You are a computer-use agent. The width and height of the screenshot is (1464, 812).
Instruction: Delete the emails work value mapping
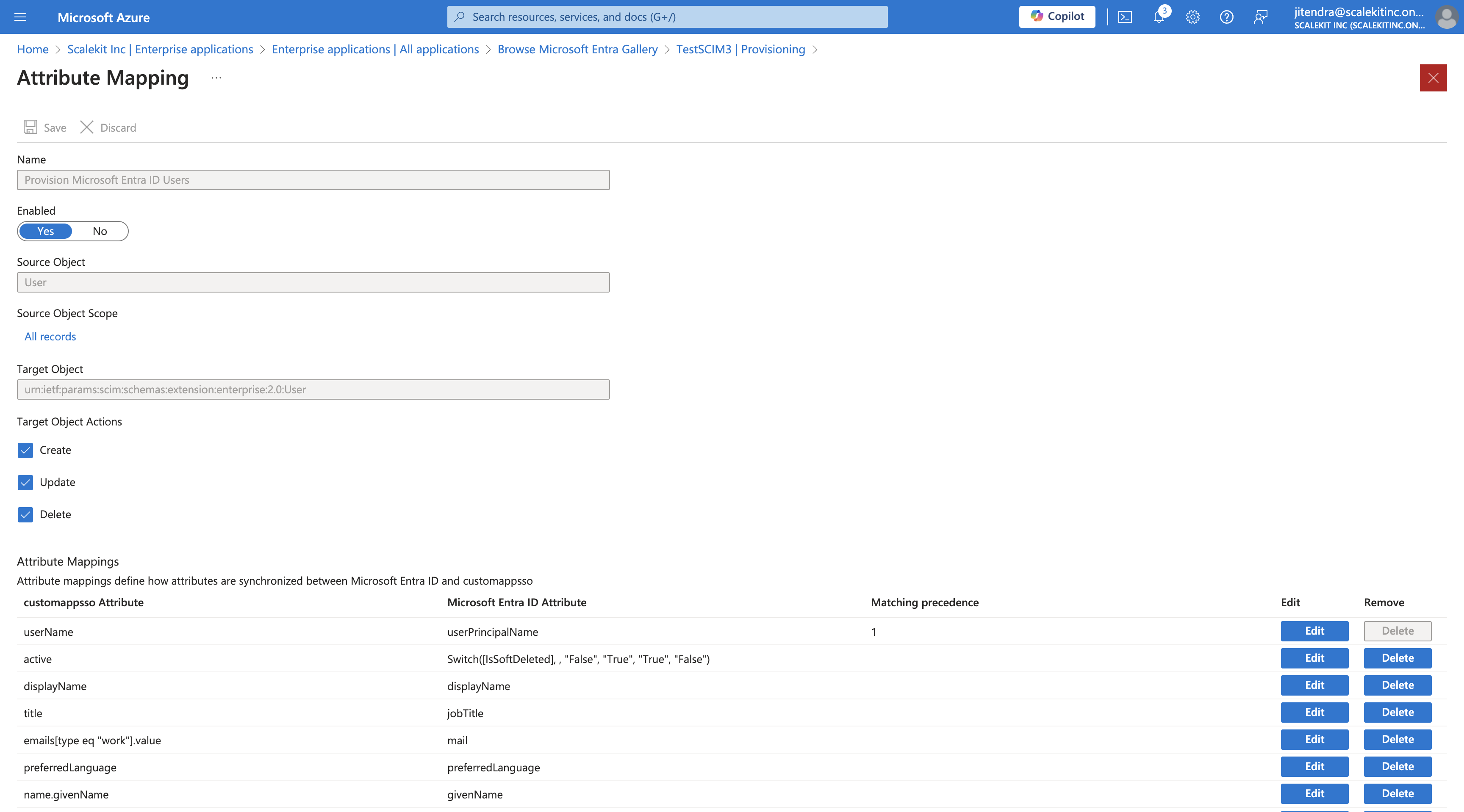click(1397, 739)
